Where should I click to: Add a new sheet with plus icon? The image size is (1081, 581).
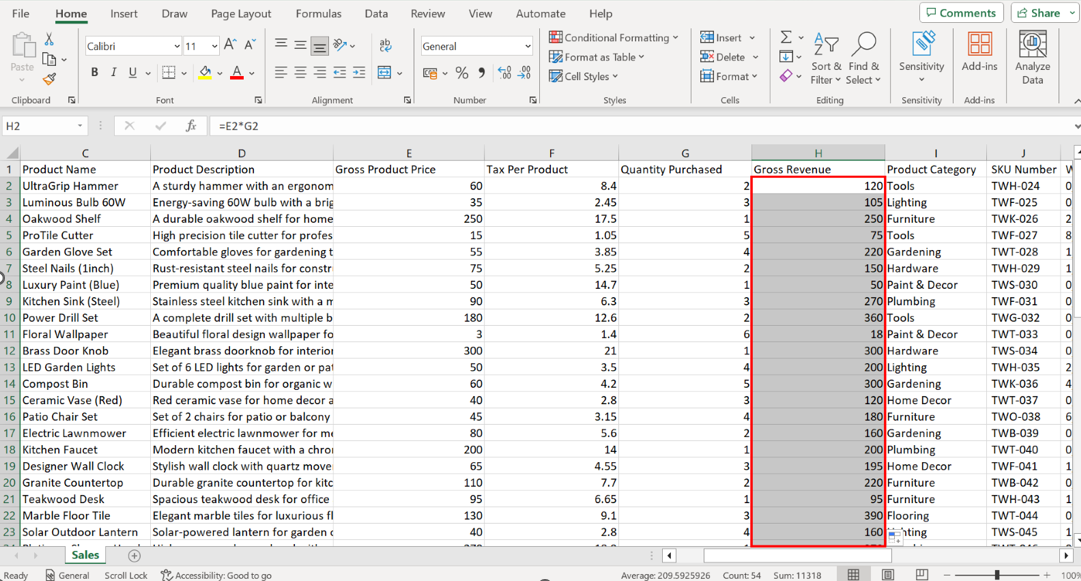[134, 555]
